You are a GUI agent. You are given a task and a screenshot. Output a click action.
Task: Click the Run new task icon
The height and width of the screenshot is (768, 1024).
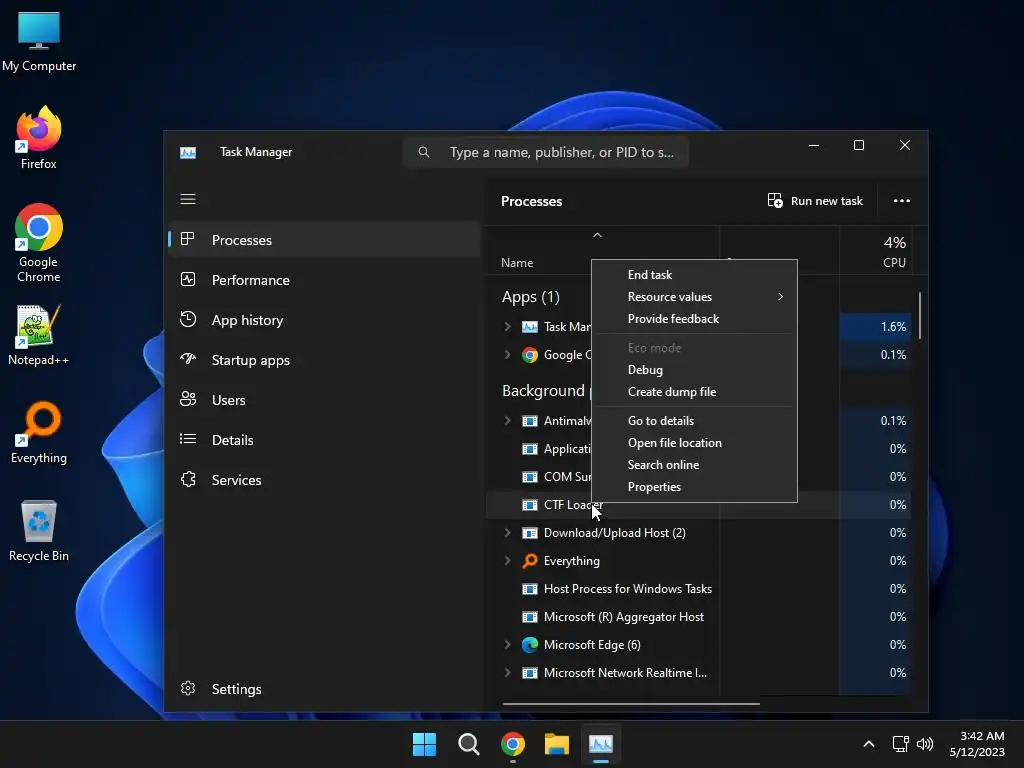tap(775, 200)
